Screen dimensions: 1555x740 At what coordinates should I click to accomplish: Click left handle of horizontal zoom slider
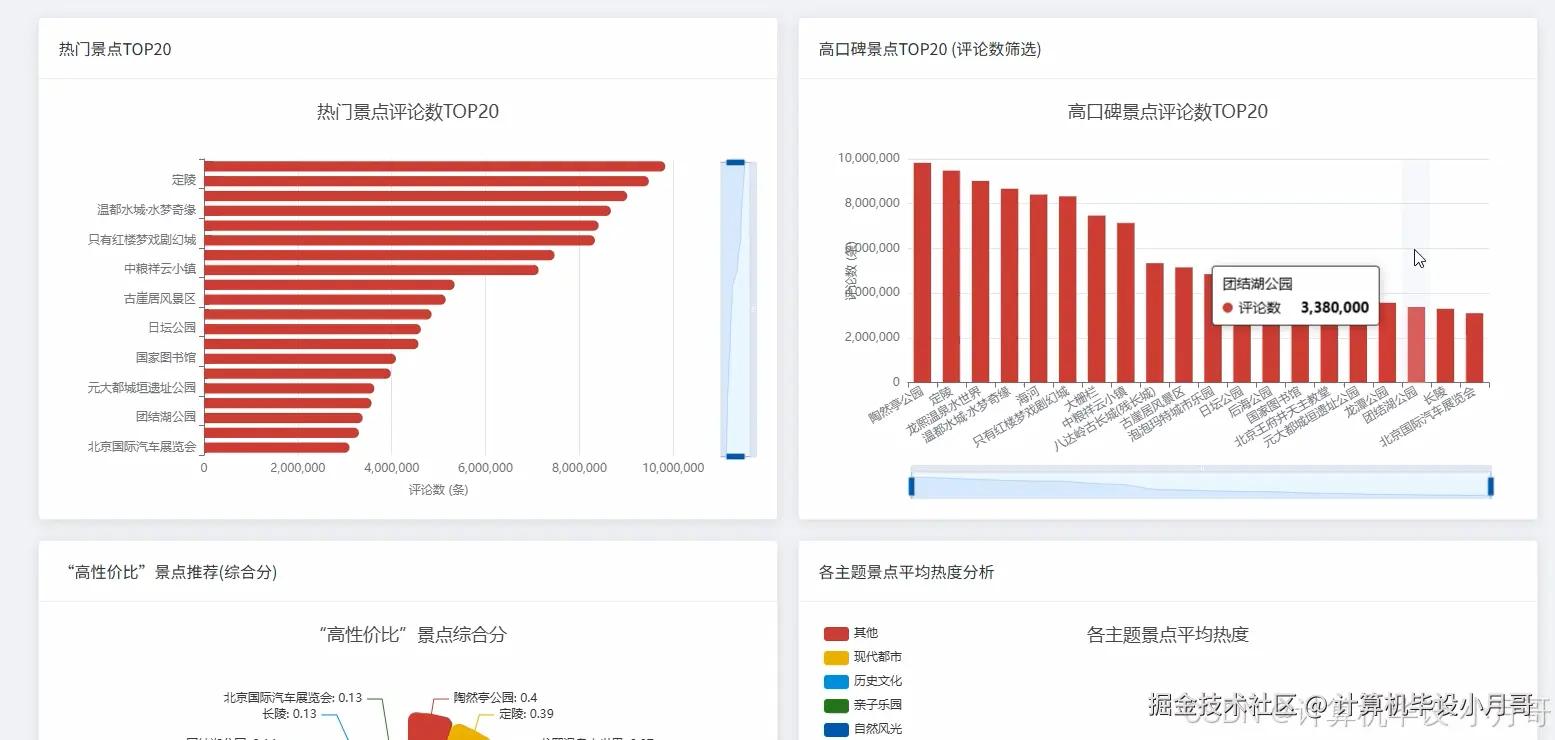(912, 486)
